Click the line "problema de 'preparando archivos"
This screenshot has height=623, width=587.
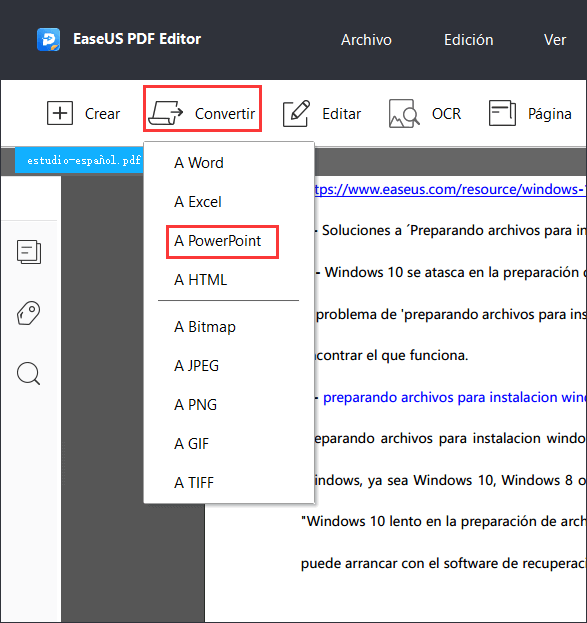(x=451, y=315)
